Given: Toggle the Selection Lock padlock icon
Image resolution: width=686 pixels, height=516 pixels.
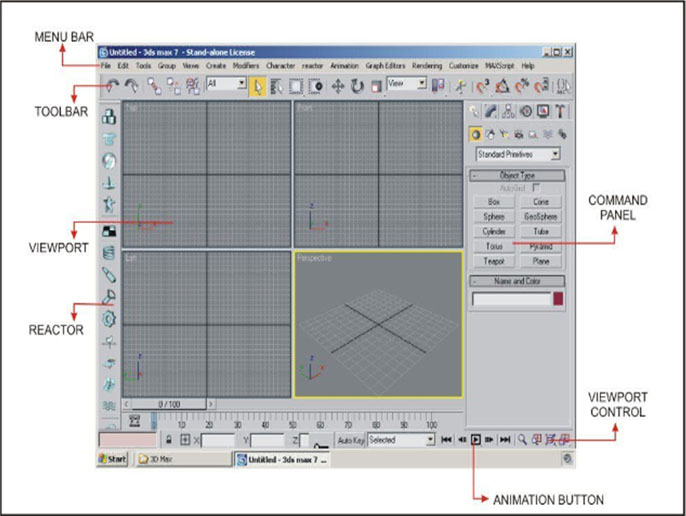Looking at the screenshot, I should (x=169, y=440).
